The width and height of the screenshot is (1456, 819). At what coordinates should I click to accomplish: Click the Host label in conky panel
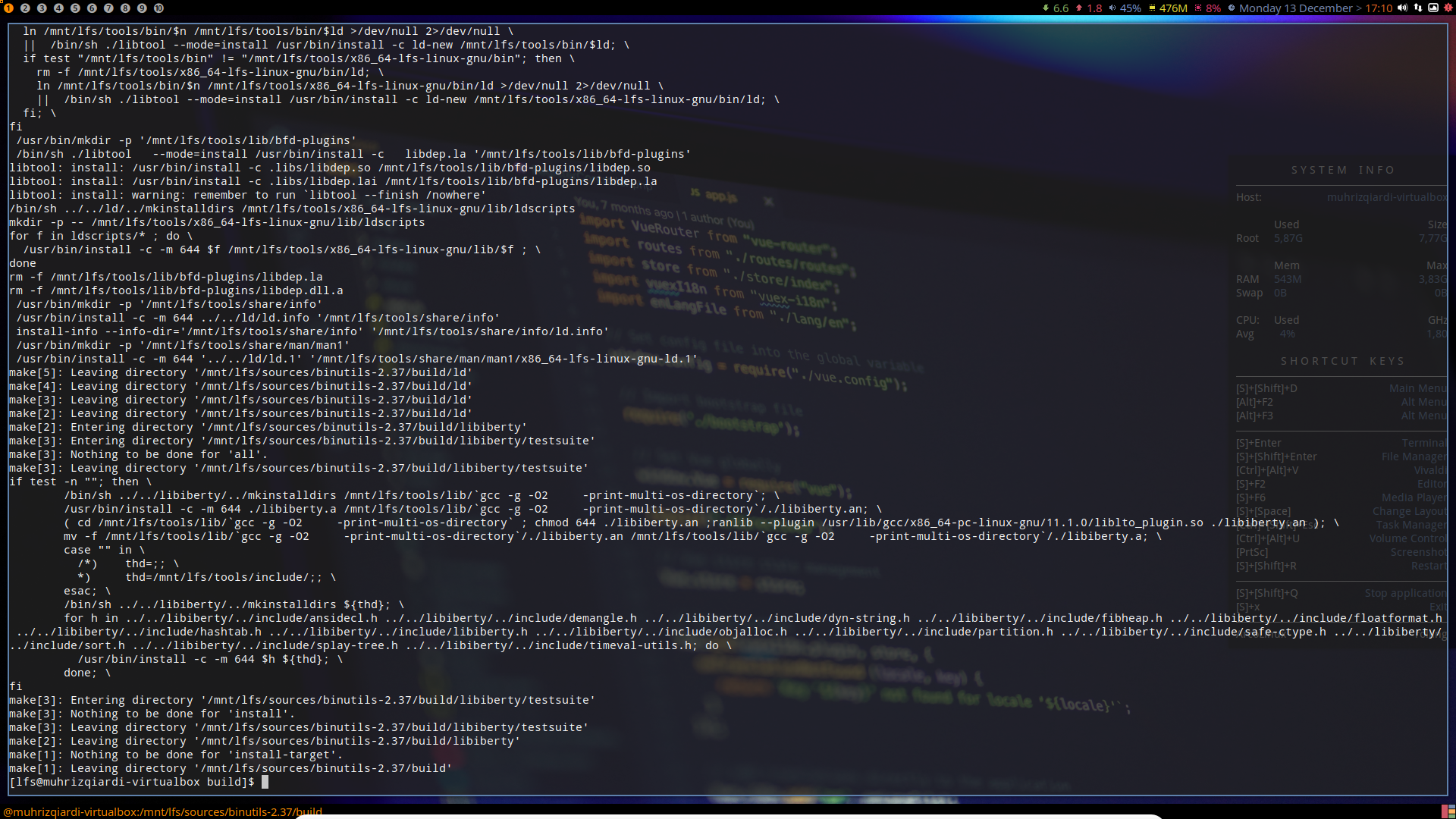1249,197
